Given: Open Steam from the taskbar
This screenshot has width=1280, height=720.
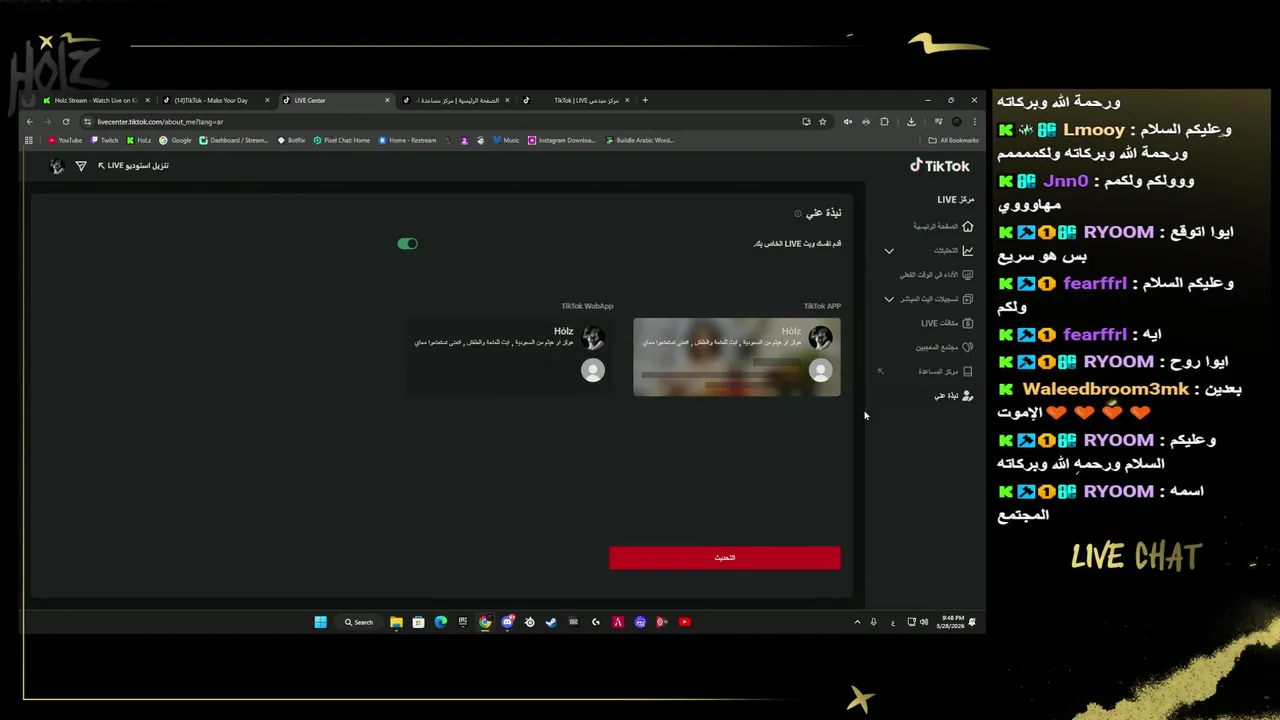Looking at the screenshot, I should tap(551, 622).
